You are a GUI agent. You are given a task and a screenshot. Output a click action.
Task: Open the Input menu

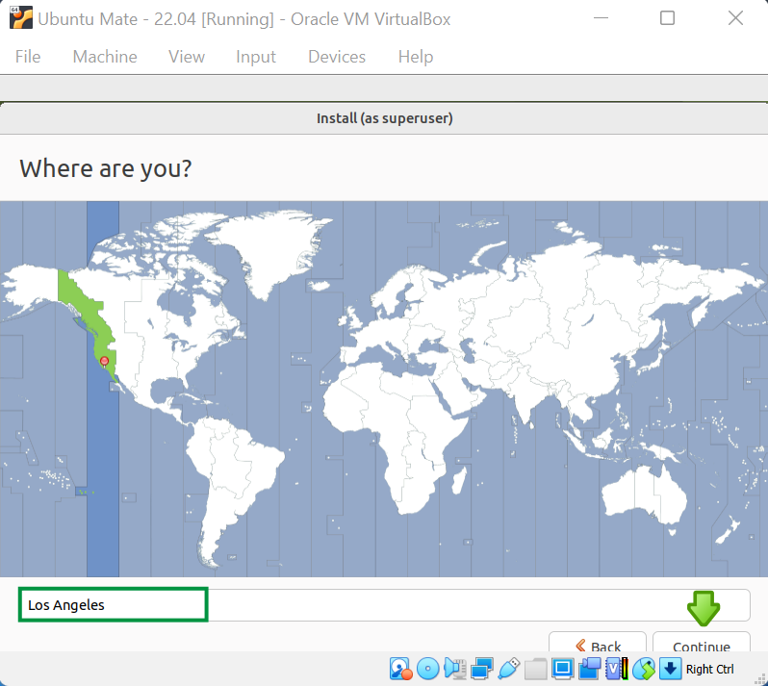tap(256, 57)
